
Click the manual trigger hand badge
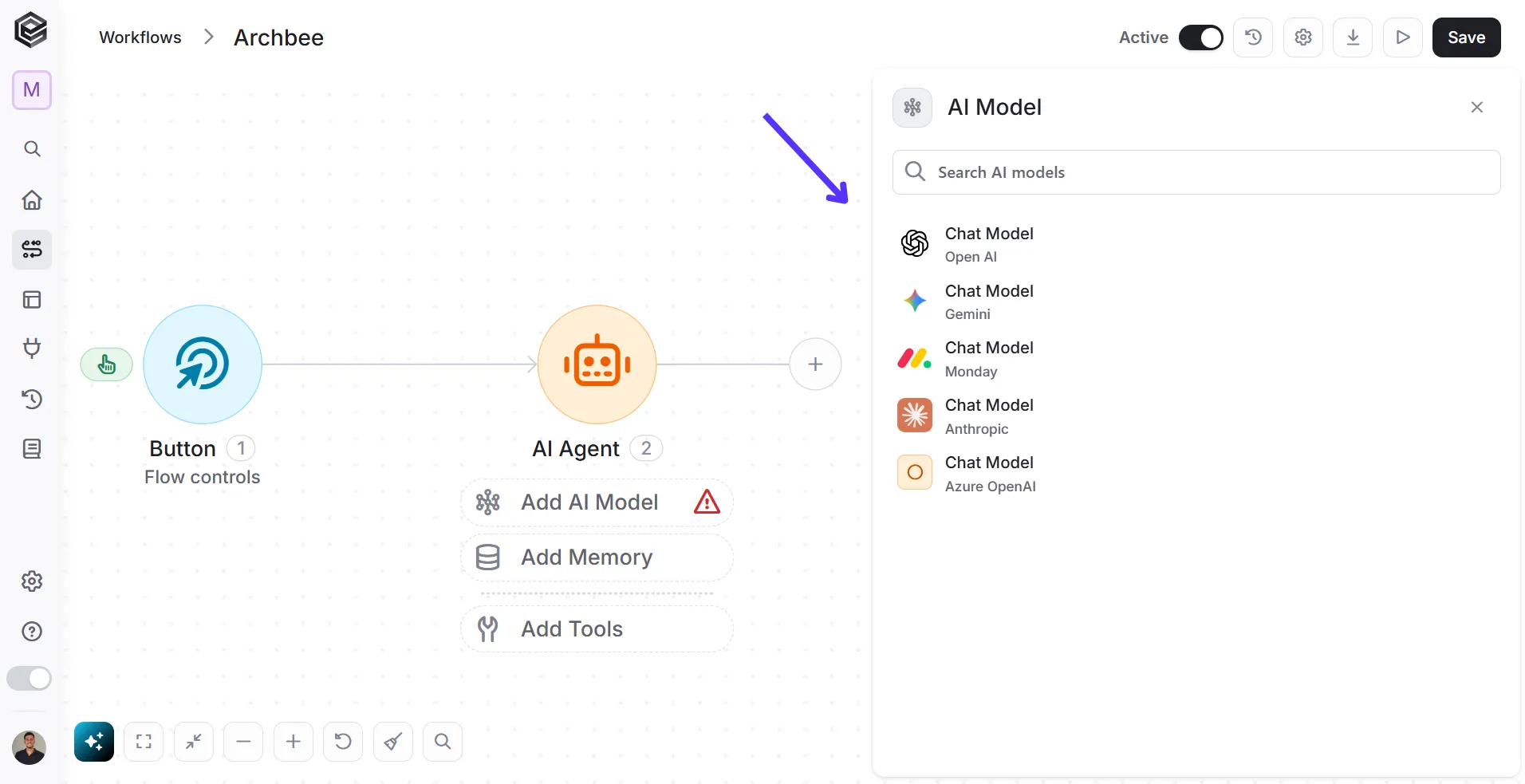tap(106, 364)
